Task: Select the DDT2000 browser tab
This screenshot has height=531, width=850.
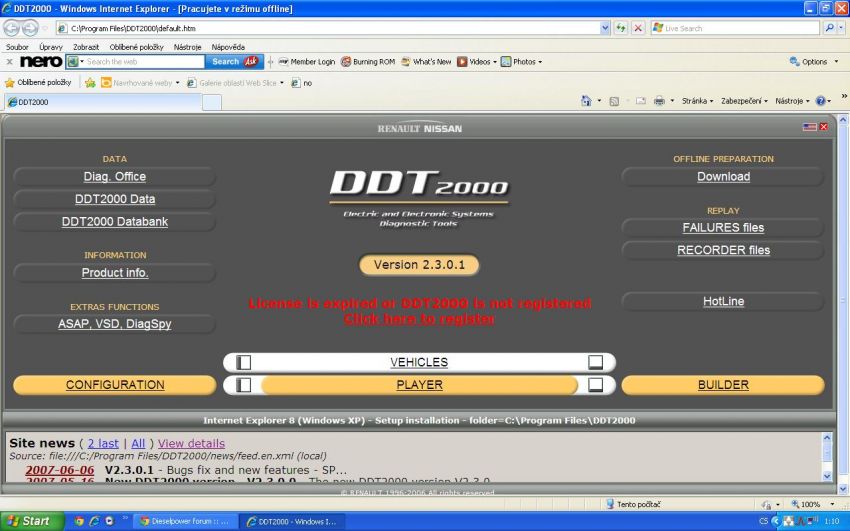Action: pos(103,102)
